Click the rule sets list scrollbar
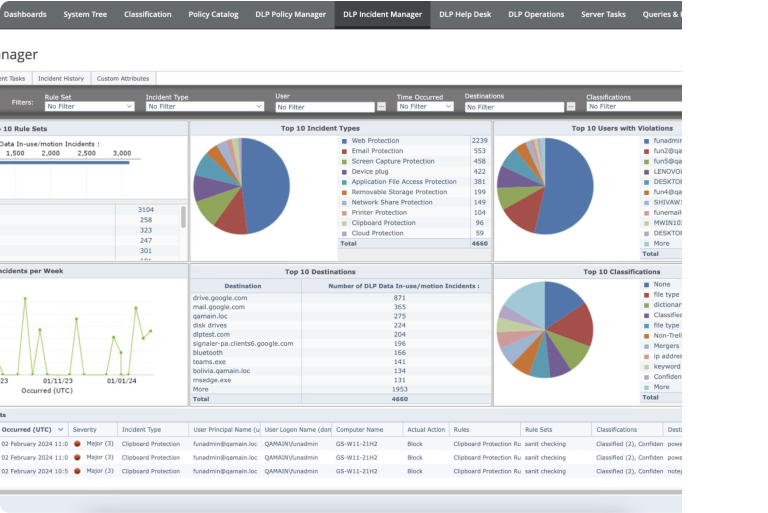The image size is (768, 513). pyautogui.click(x=183, y=217)
